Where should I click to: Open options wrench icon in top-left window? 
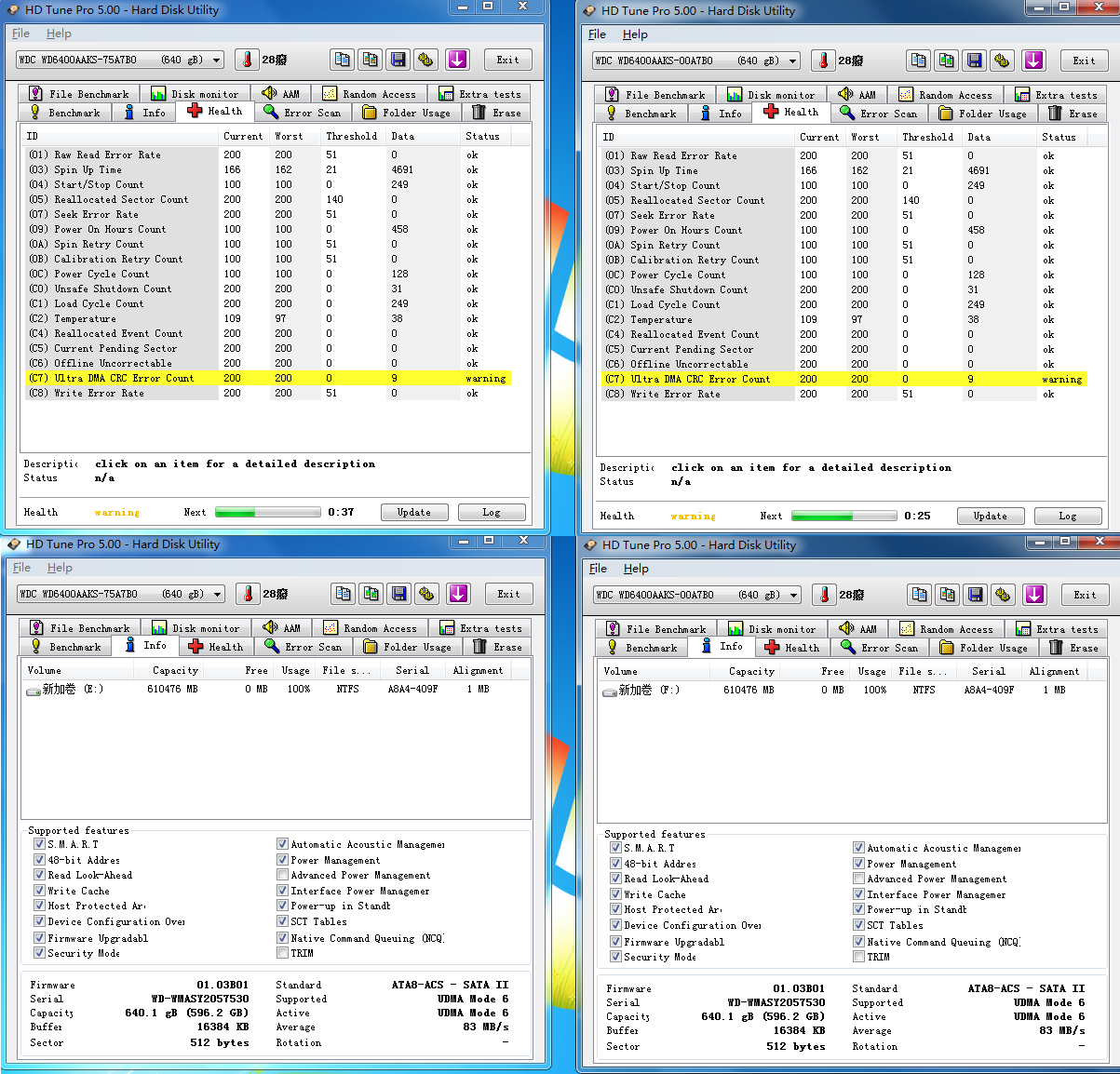426,60
